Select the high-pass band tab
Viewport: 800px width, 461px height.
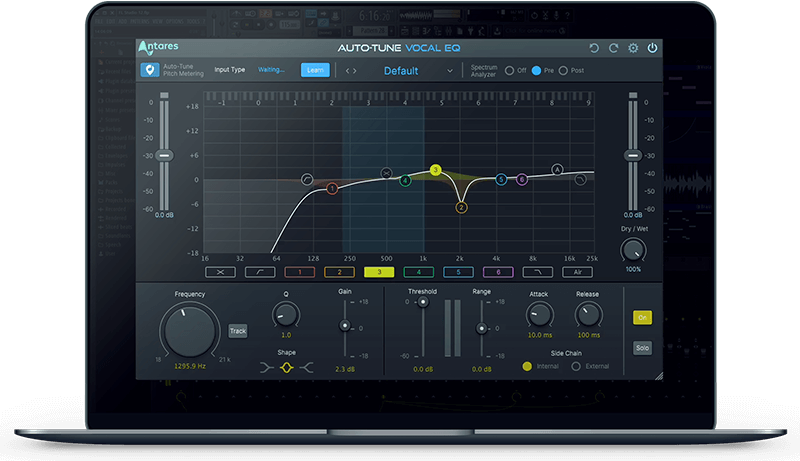click(260, 272)
